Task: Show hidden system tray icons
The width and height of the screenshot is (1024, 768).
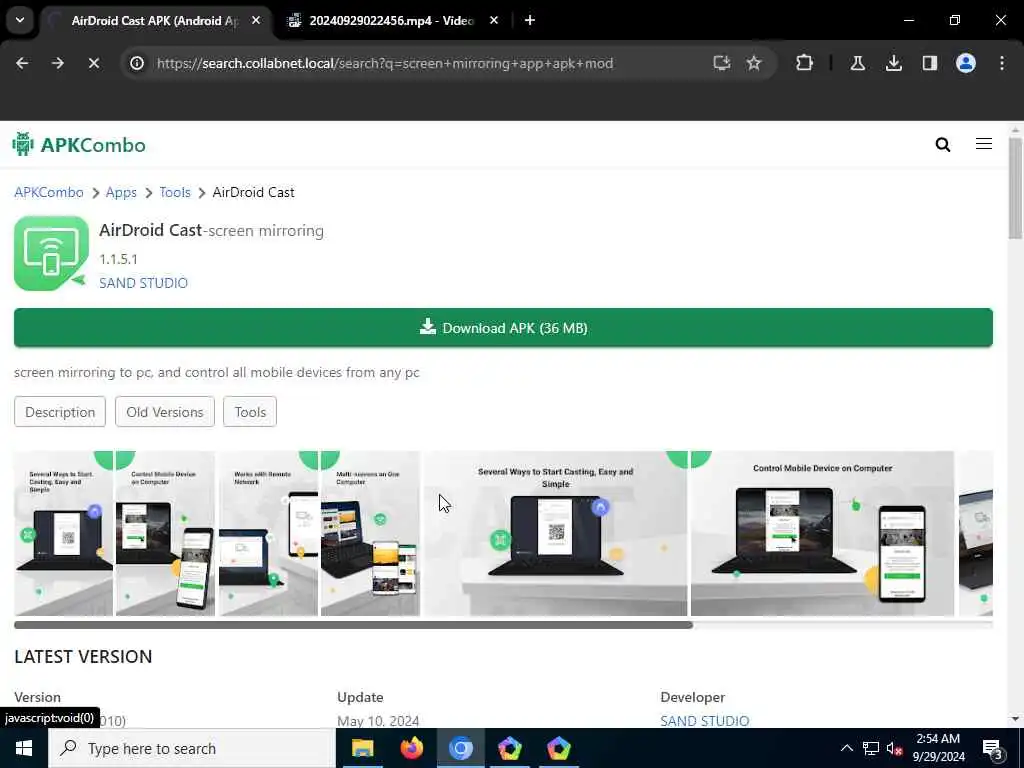Action: coord(846,748)
